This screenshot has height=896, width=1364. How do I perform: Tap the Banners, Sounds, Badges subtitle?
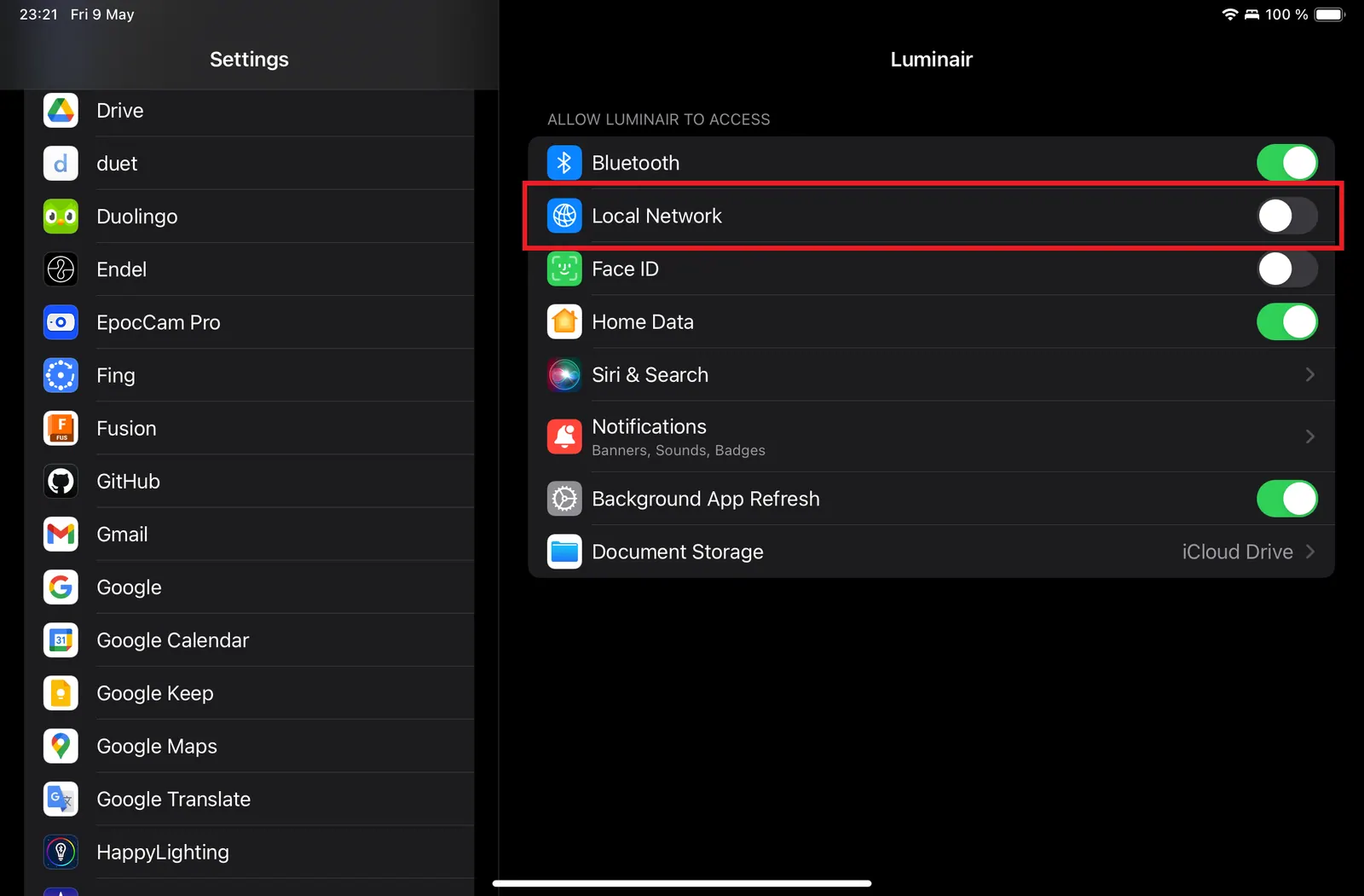pos(679,450)
